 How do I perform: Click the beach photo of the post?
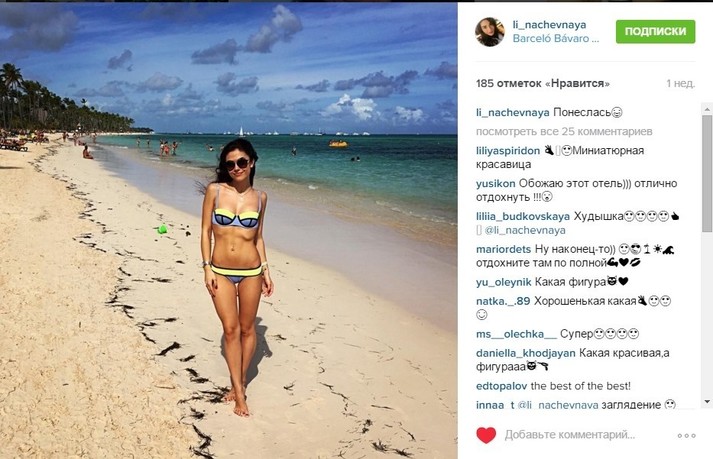228,231
